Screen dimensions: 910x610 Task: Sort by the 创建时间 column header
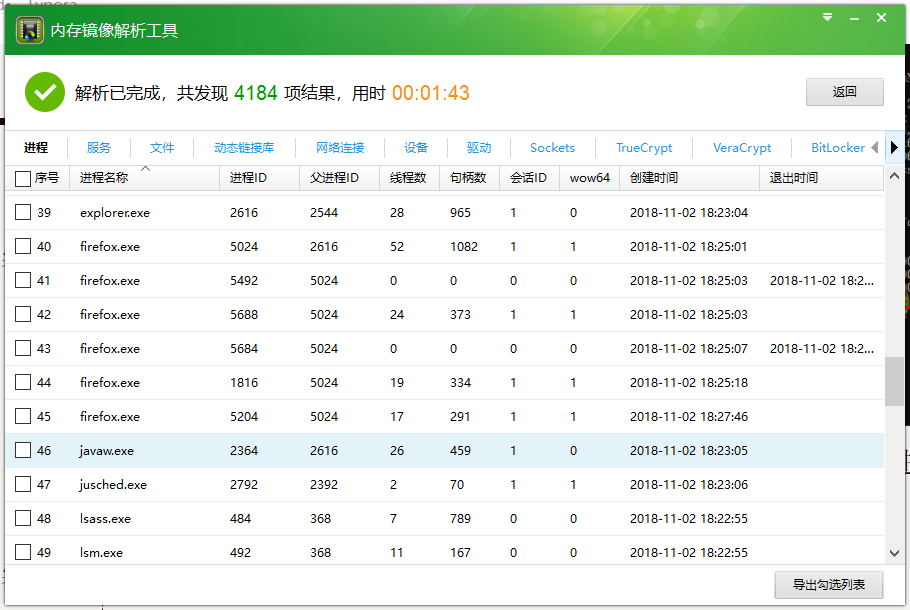(689, 178)
